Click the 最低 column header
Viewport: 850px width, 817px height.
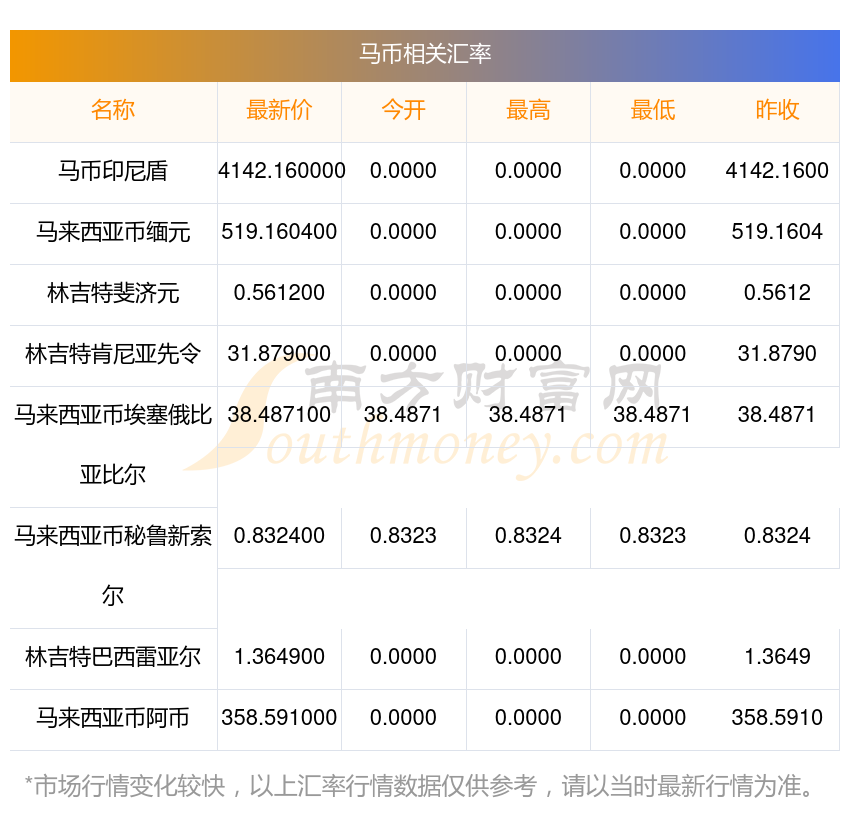coord(653,111)
